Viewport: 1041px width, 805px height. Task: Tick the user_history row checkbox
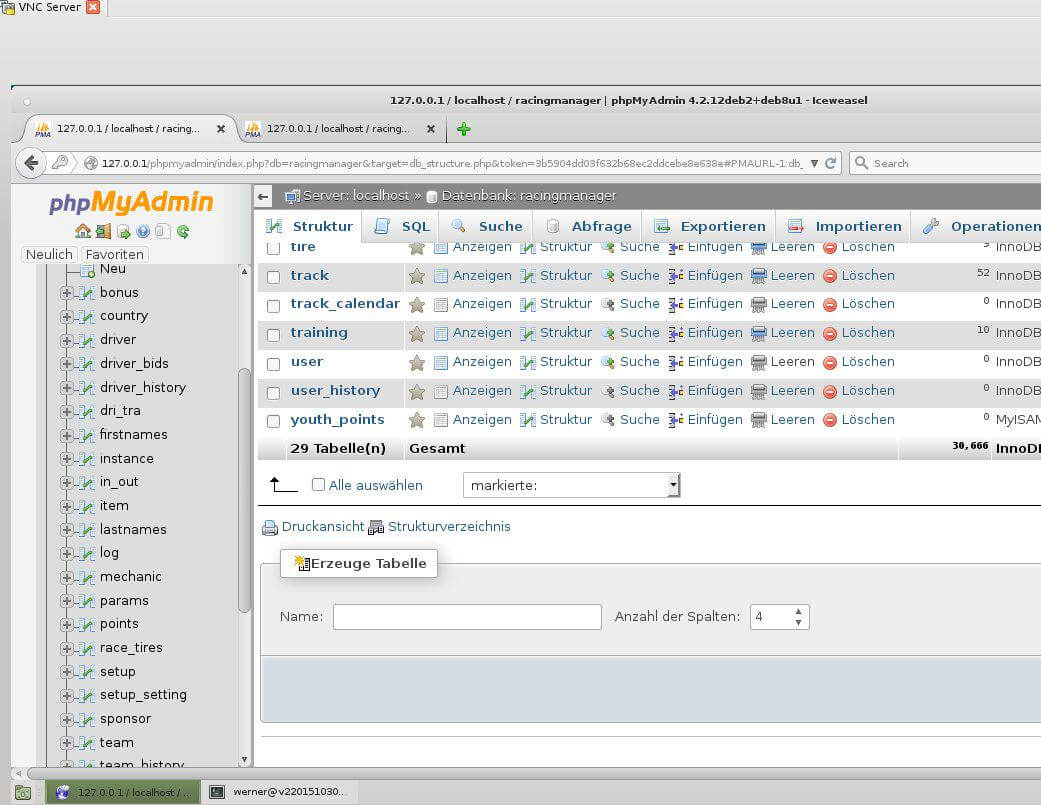[x=273, y=392]
